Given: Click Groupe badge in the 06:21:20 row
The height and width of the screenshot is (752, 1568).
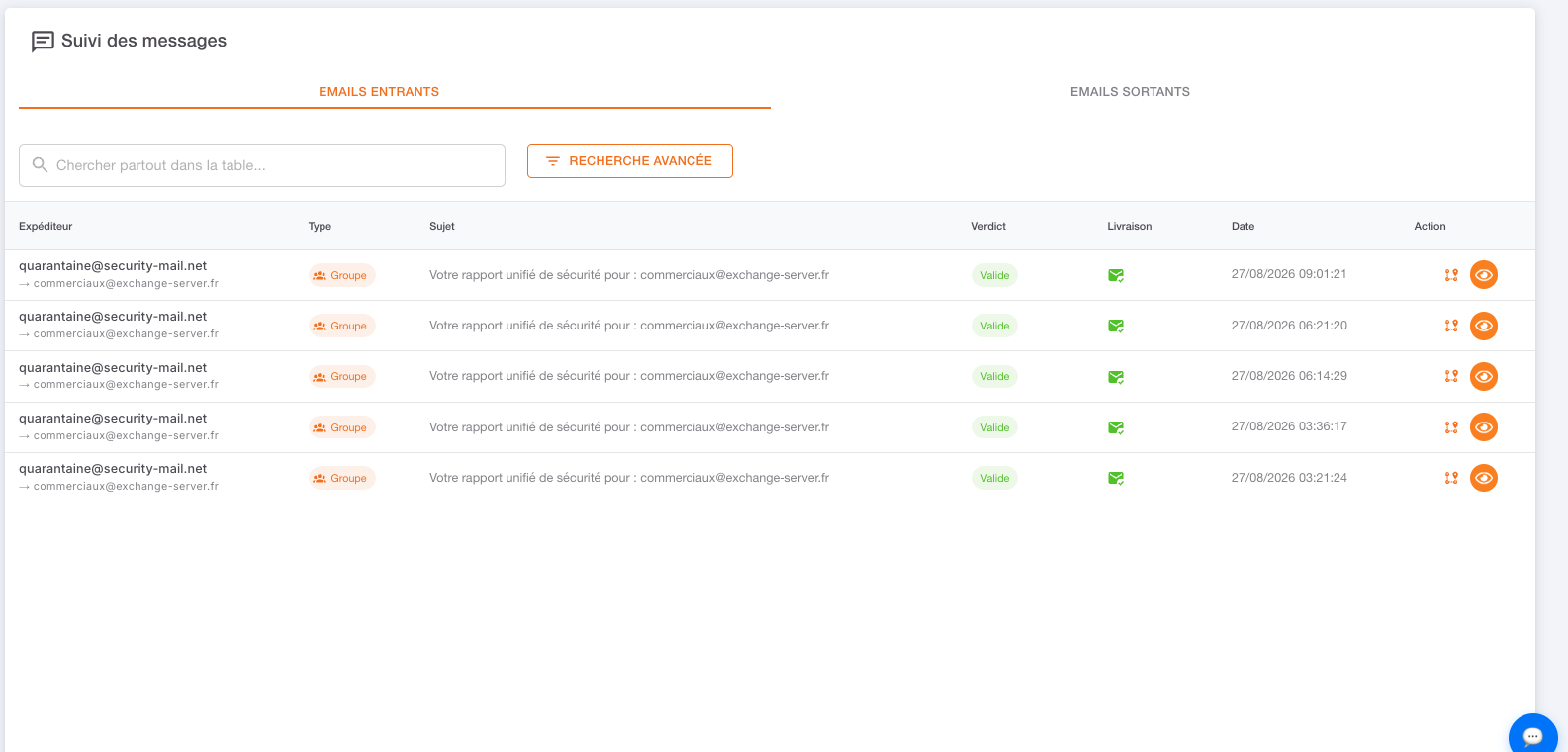Looking at the screenshot, I should (x=341, y=326).
